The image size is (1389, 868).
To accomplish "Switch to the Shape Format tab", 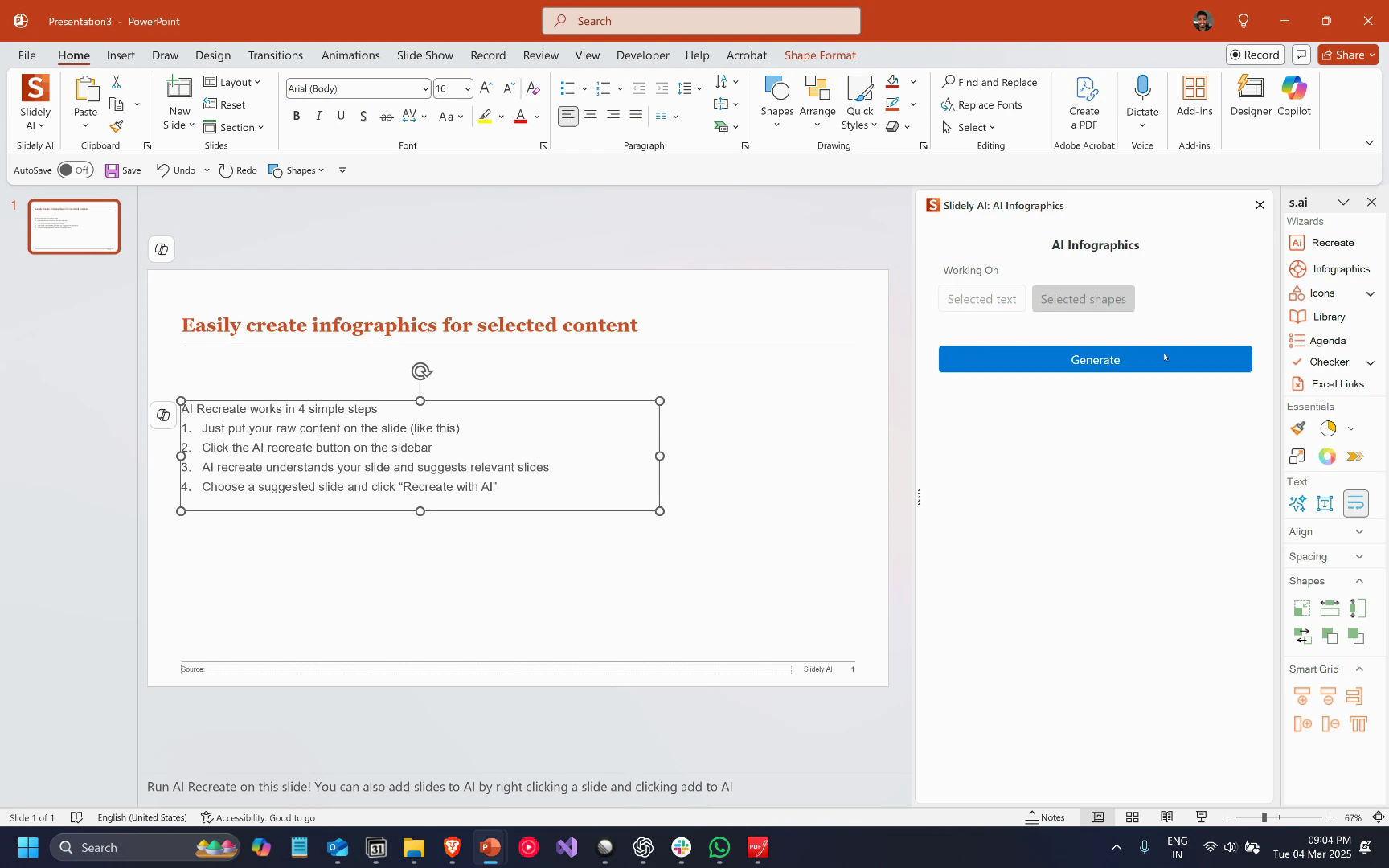I will pyautogui.click(x=819, y=55).
